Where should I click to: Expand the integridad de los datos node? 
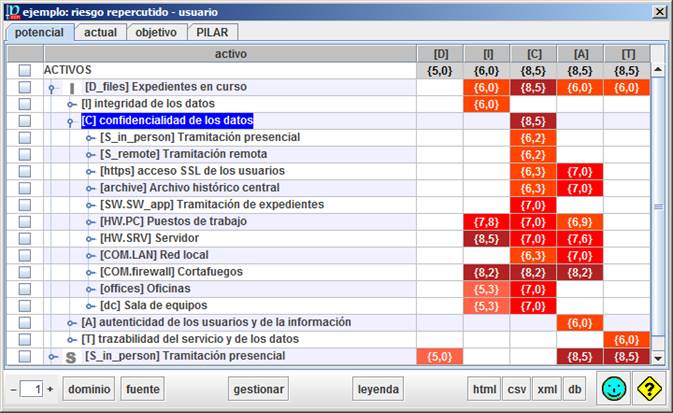[x=71, y=104]
